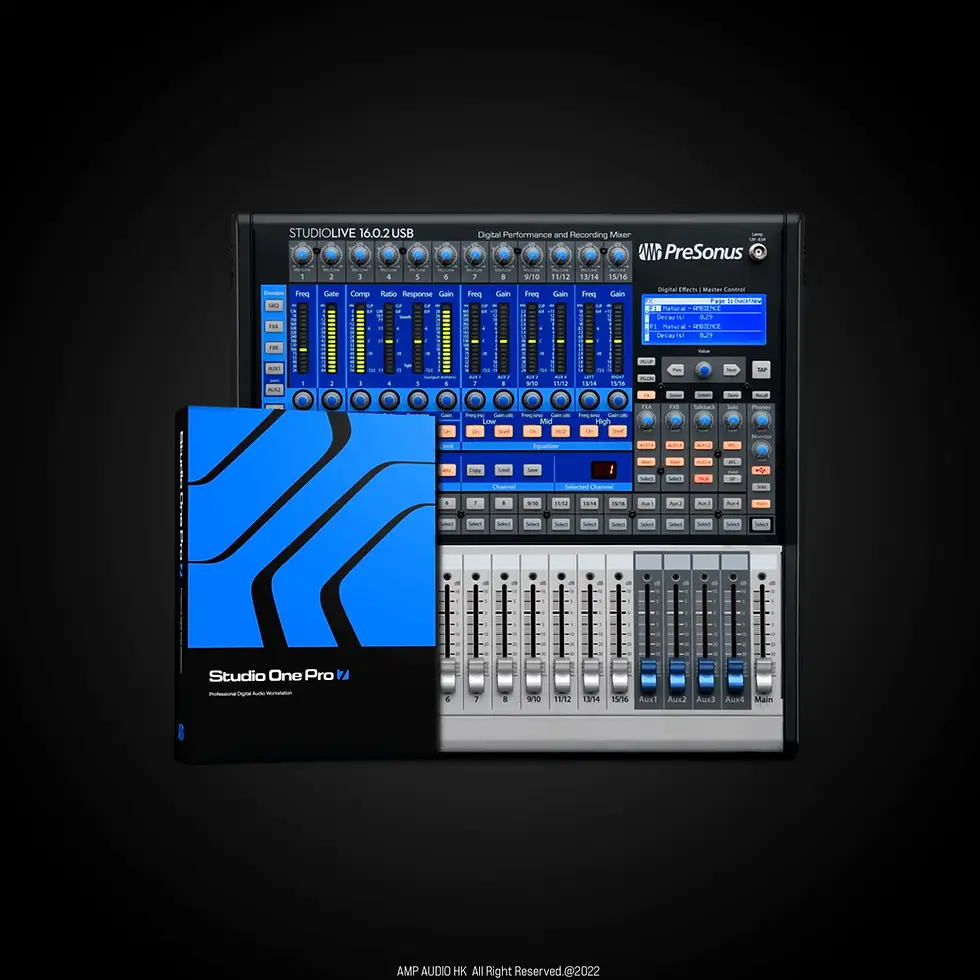Click the PG DN page button
980x980 pixels.
[646, 378]
